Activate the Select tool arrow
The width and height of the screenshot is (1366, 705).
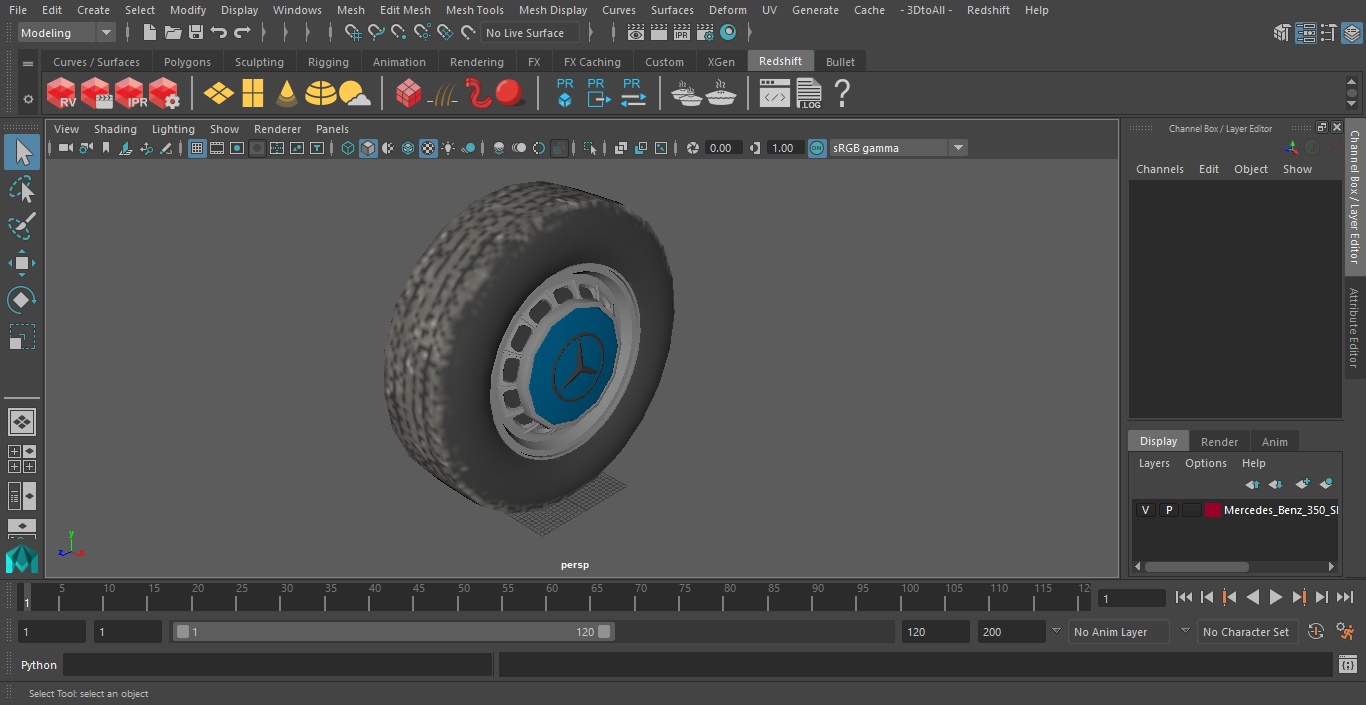click(21, 152)
